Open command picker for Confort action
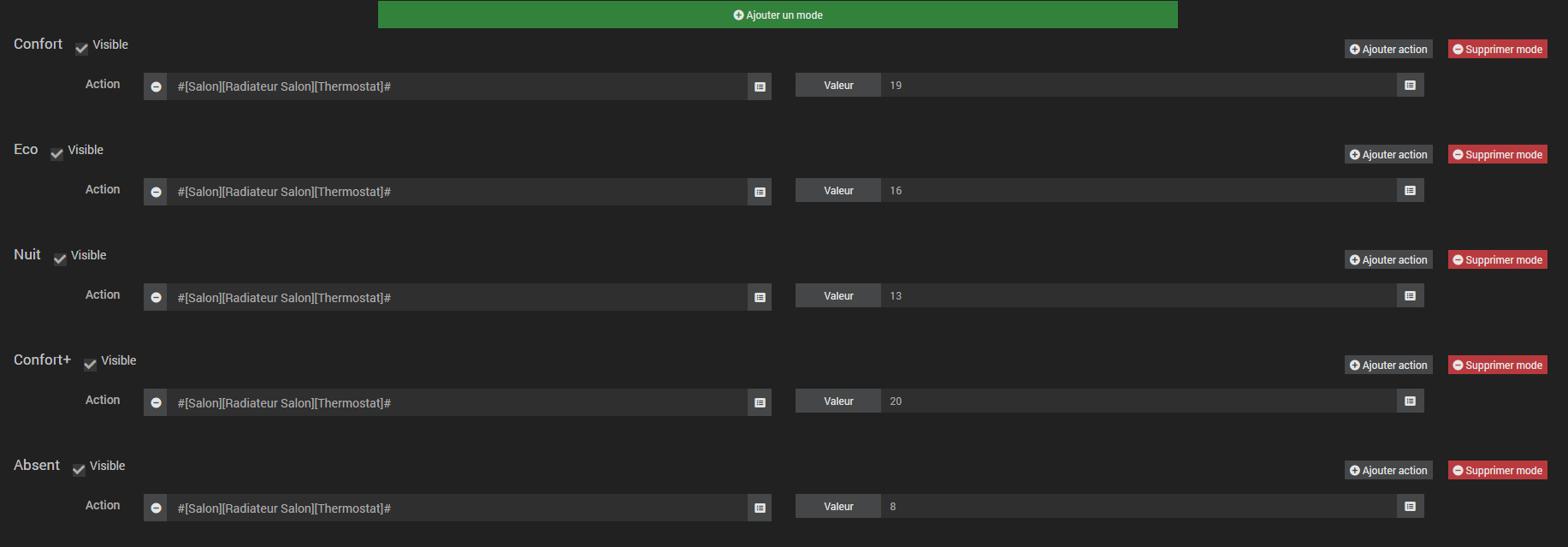The image size is (1568, 547). pyautogui.click(x=760, y=86)
